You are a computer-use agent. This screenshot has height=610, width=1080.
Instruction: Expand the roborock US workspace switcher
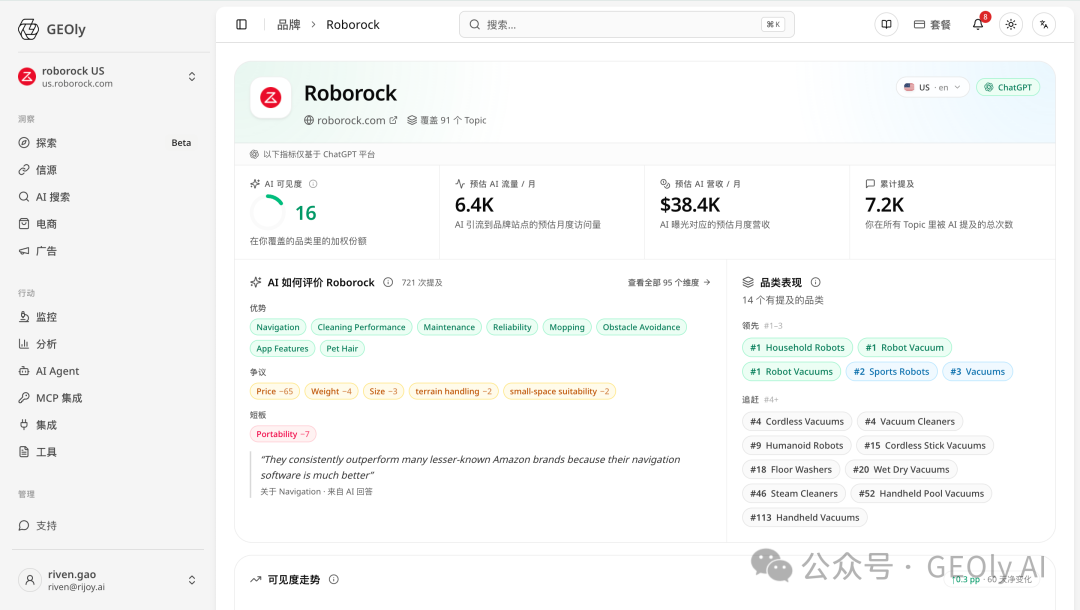tap(192, 76)
